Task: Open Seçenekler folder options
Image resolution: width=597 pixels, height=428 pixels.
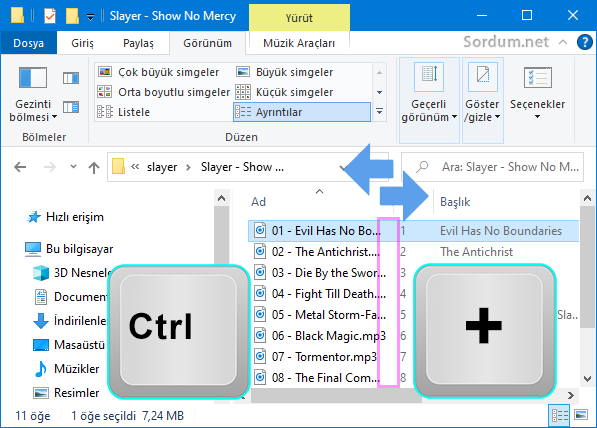Action: [x=538, y=93]
